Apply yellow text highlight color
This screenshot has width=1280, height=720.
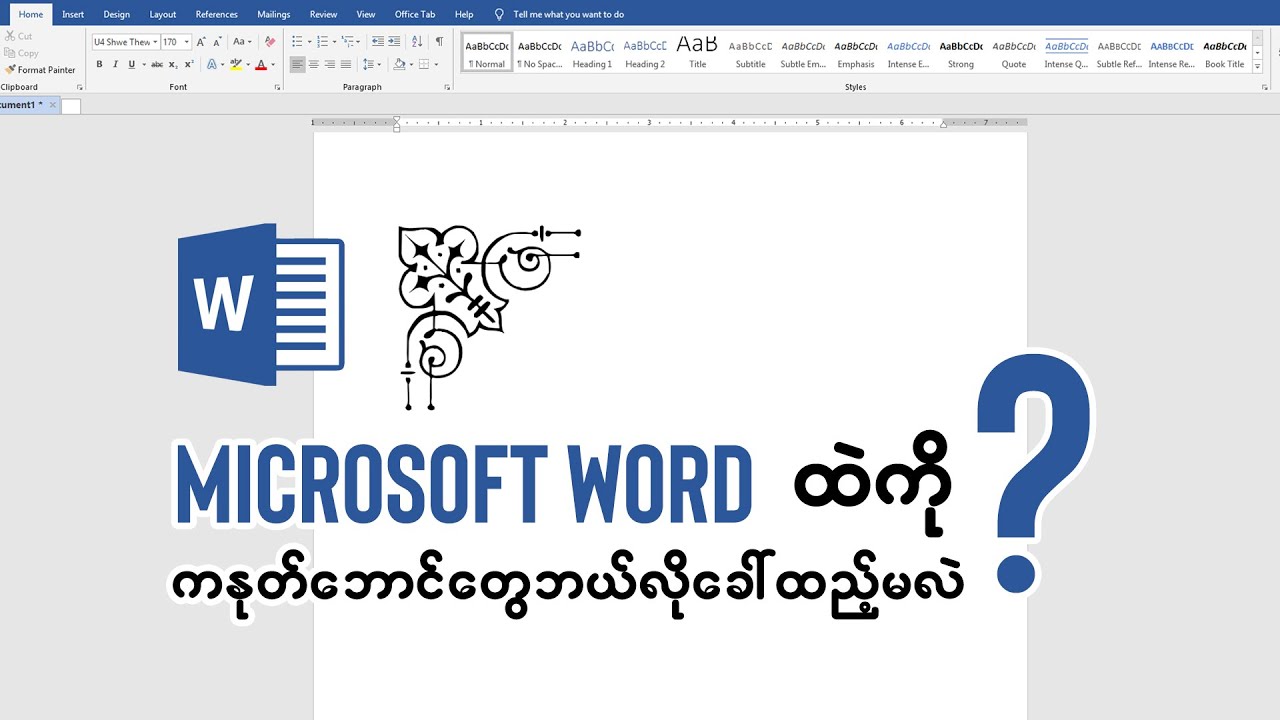point(236,64)
